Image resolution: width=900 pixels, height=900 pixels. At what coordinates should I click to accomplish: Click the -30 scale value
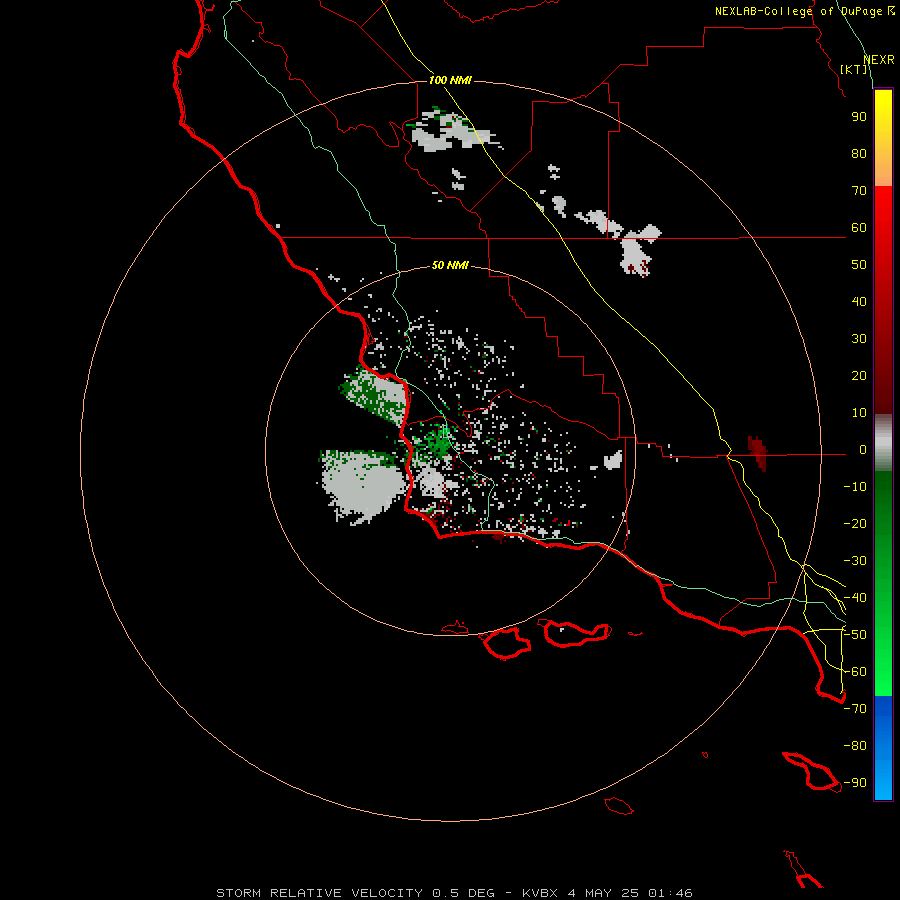click(855, 561)
